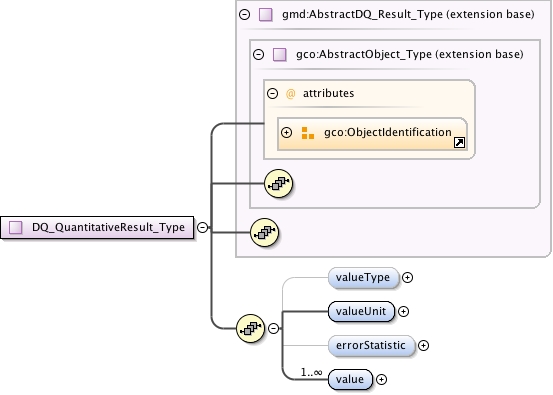Click the @ attributes icon

pyautogui.click(x=290, y=94)
